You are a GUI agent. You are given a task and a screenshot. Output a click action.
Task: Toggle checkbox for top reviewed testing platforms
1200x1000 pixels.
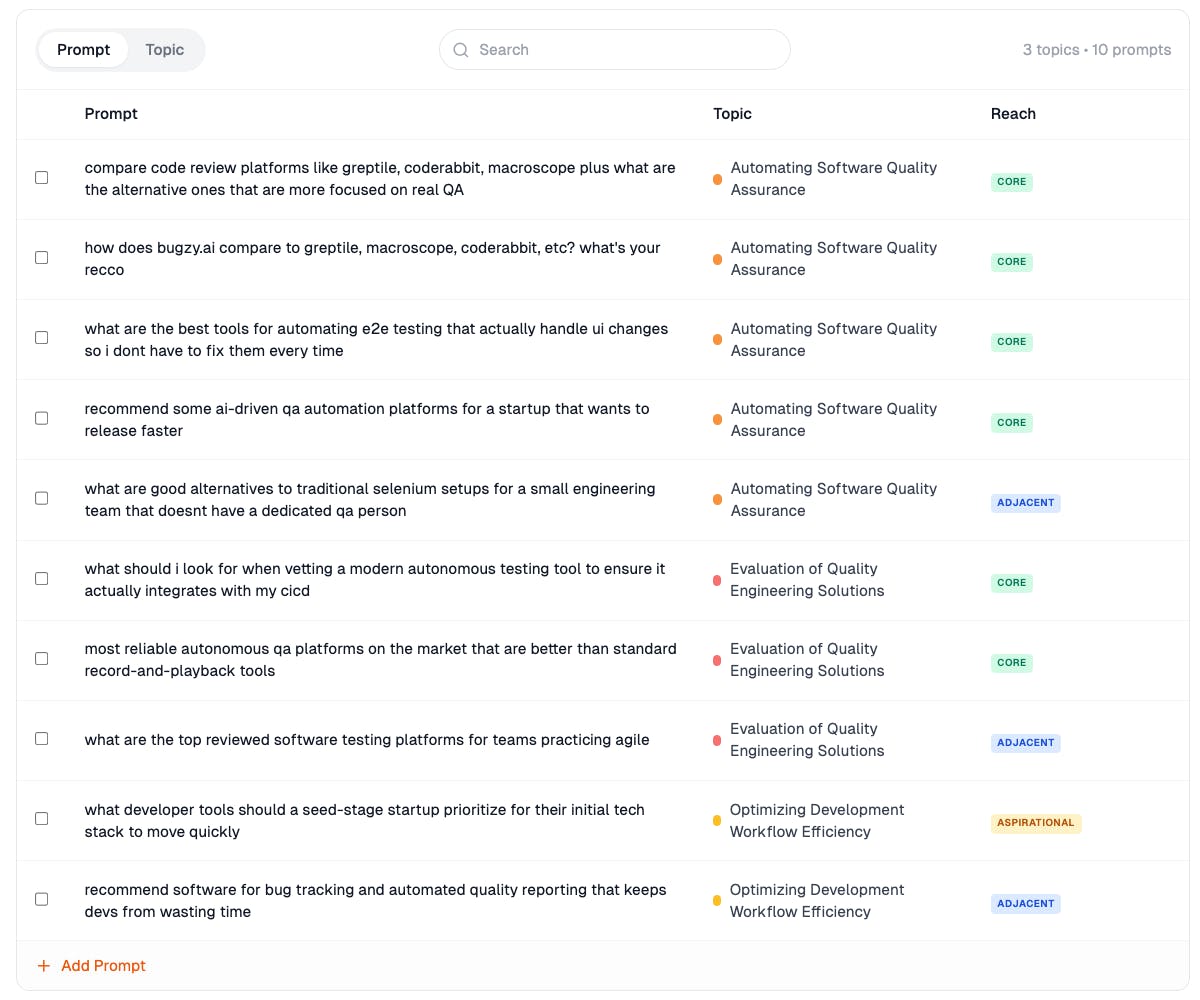point(42,739)
